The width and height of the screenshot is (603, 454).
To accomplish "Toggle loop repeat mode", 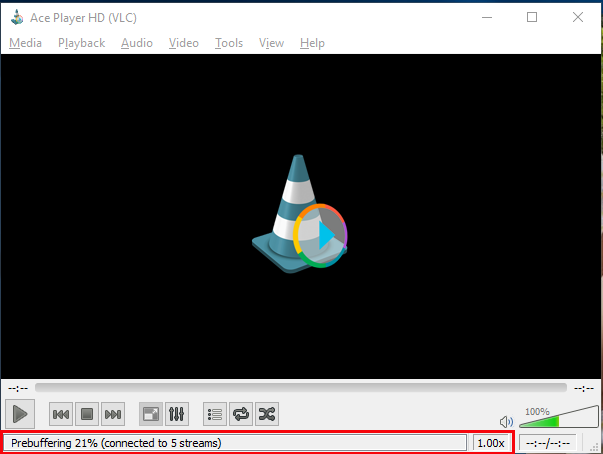I will click(x=241, y=413).
